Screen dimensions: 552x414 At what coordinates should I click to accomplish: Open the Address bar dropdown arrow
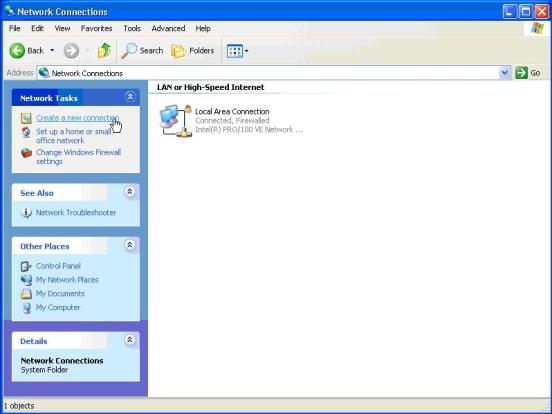coord(505,73)
